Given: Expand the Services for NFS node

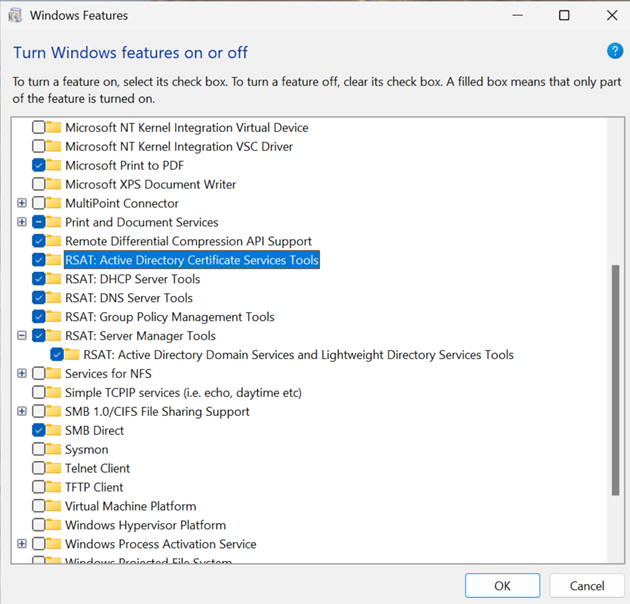Looking at the screenshot, I should click(22, 374).
